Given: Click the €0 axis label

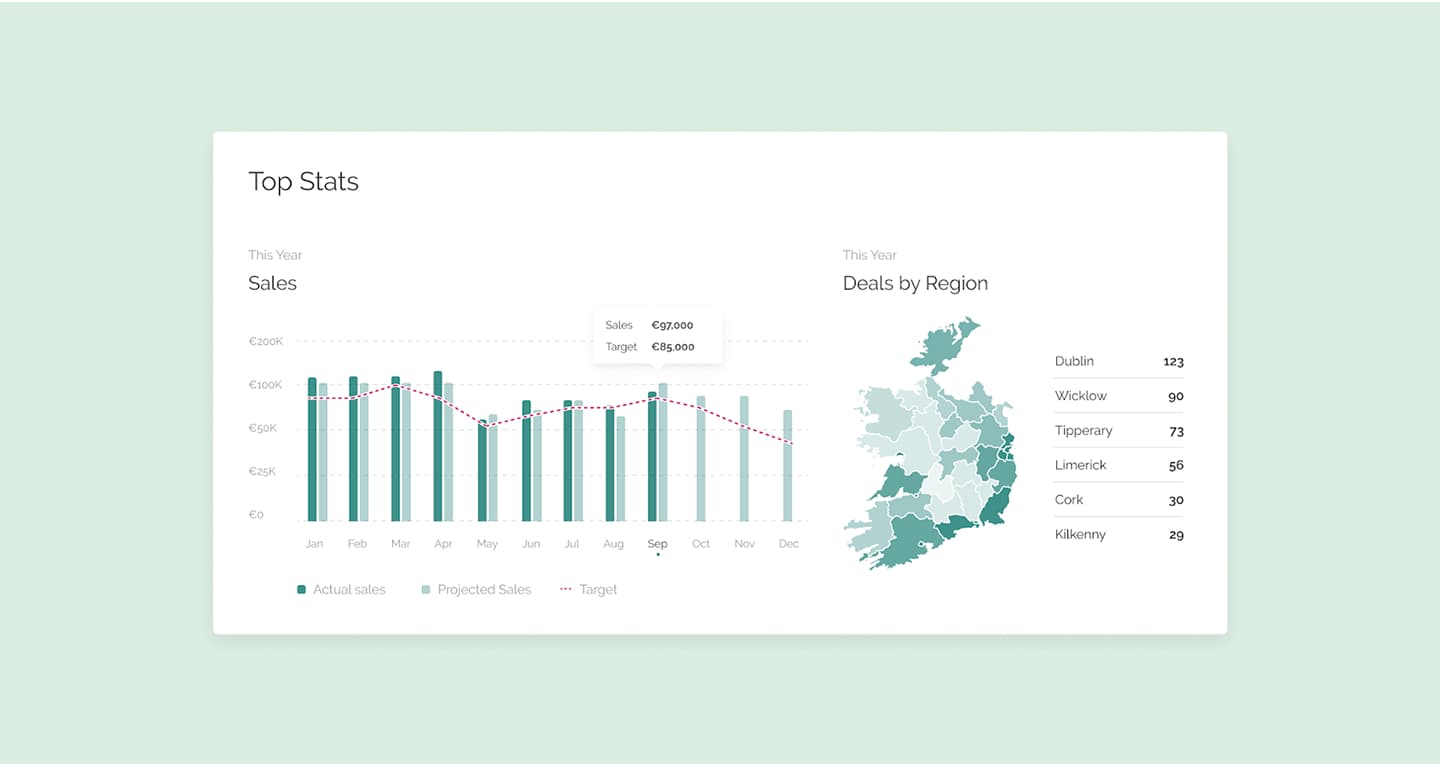Looking at the screenshot, I should [257, 514].
